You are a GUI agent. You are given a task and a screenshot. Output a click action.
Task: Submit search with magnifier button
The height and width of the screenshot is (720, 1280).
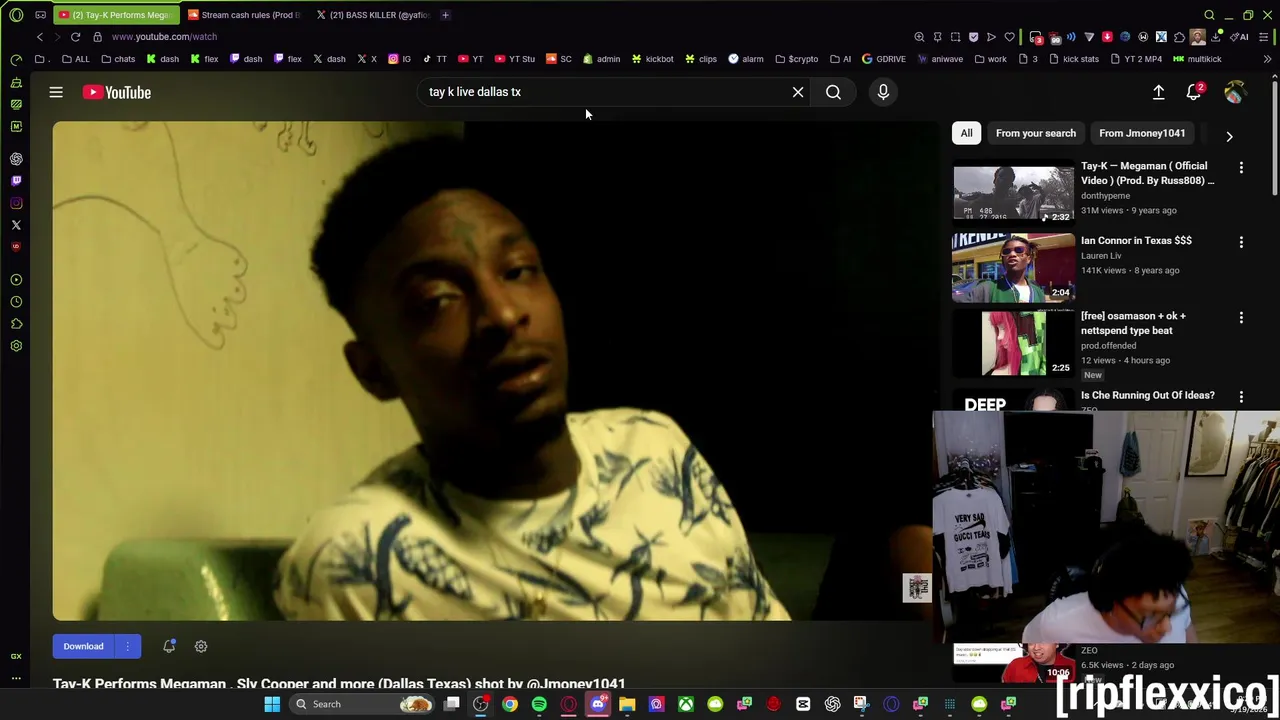tap(833, 92)
